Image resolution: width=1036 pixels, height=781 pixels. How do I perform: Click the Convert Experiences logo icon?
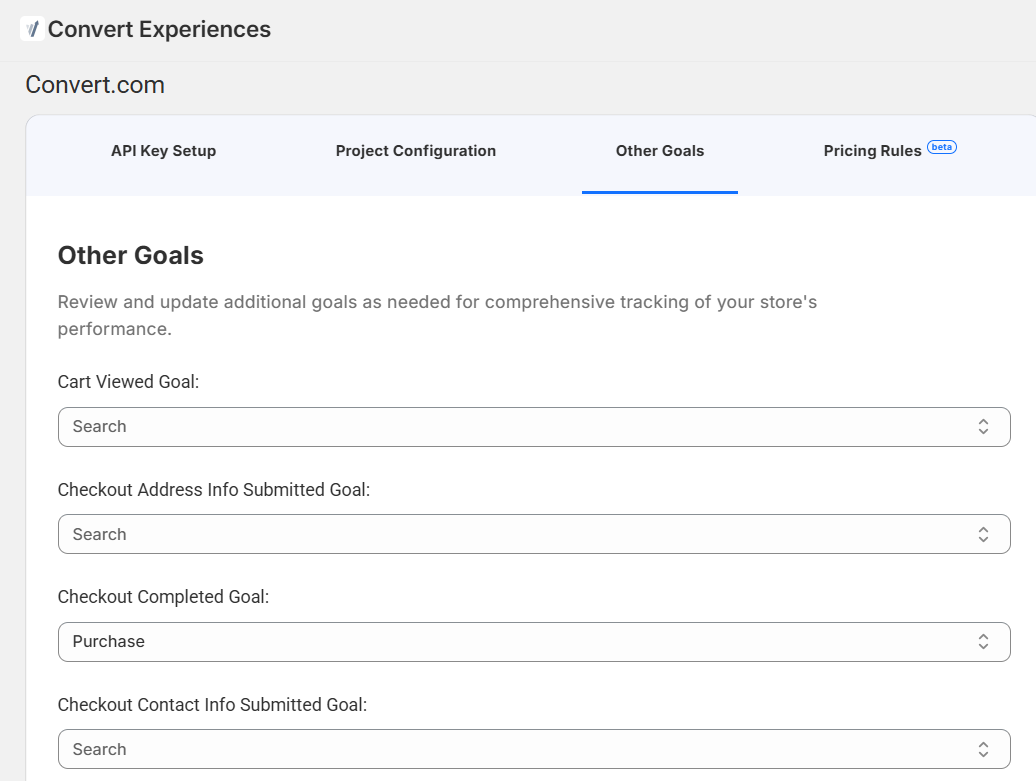click(32, 29)
